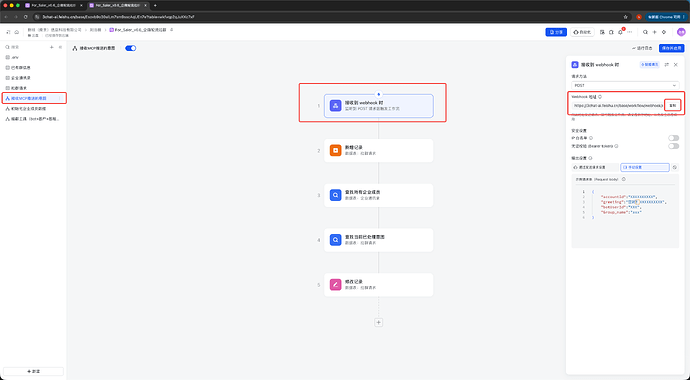Open the three-dot more menu in the top bar
Screen dimensions: 690x380
630,32
